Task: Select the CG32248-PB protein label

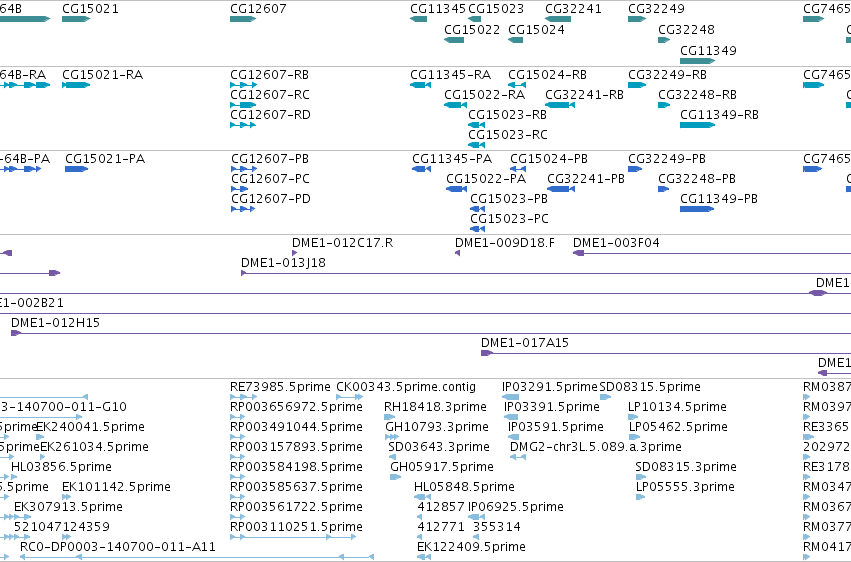Action: click(x=697, y=178)
